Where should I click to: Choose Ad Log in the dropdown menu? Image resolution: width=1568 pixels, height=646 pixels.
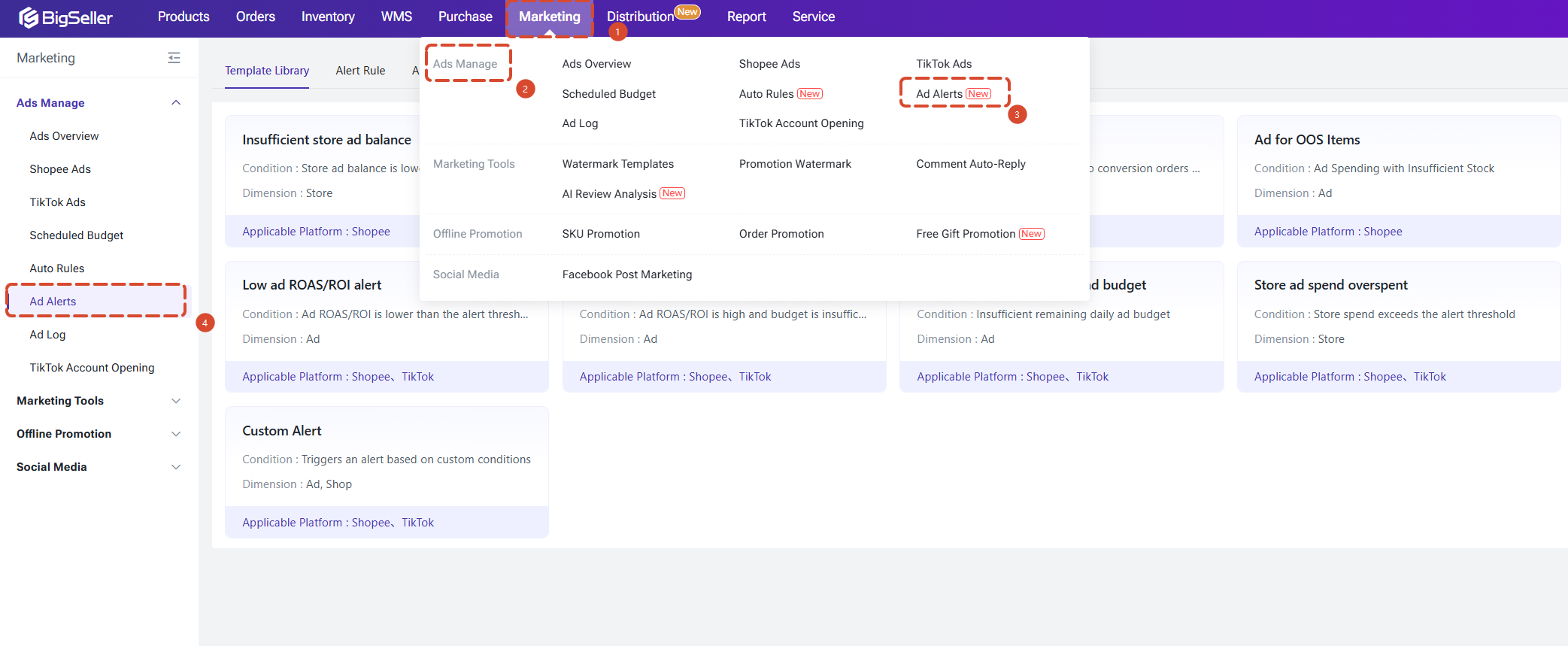point(580,123)
